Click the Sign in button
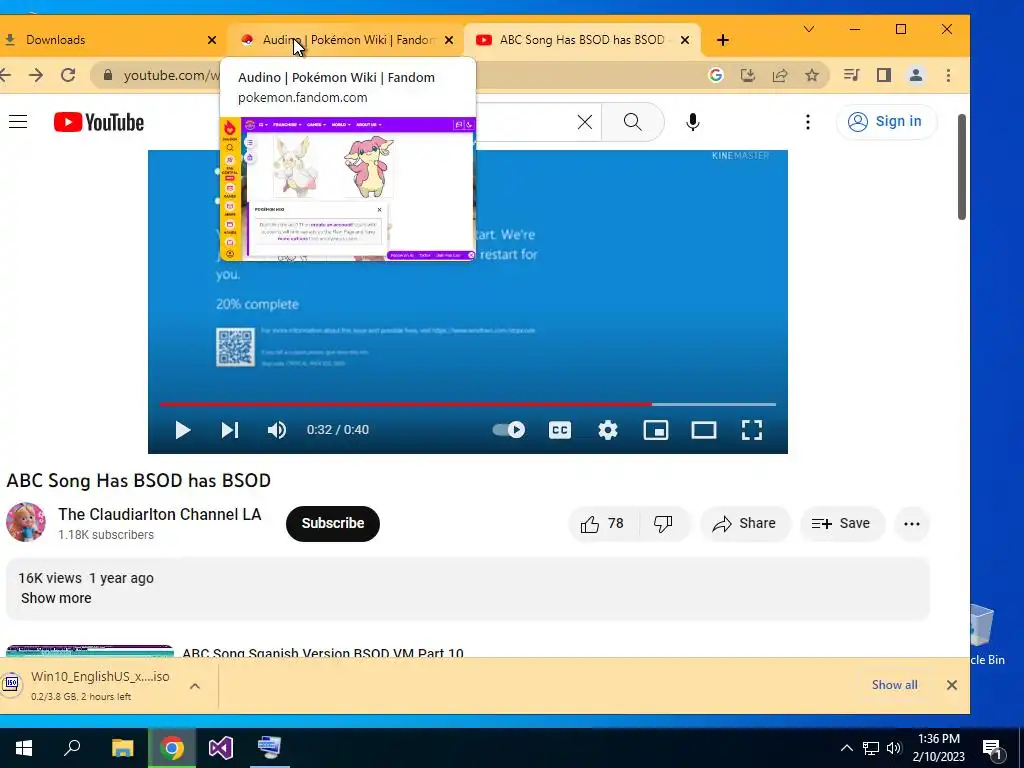Viewport: 1024px width, 768px height. (886, 121)
